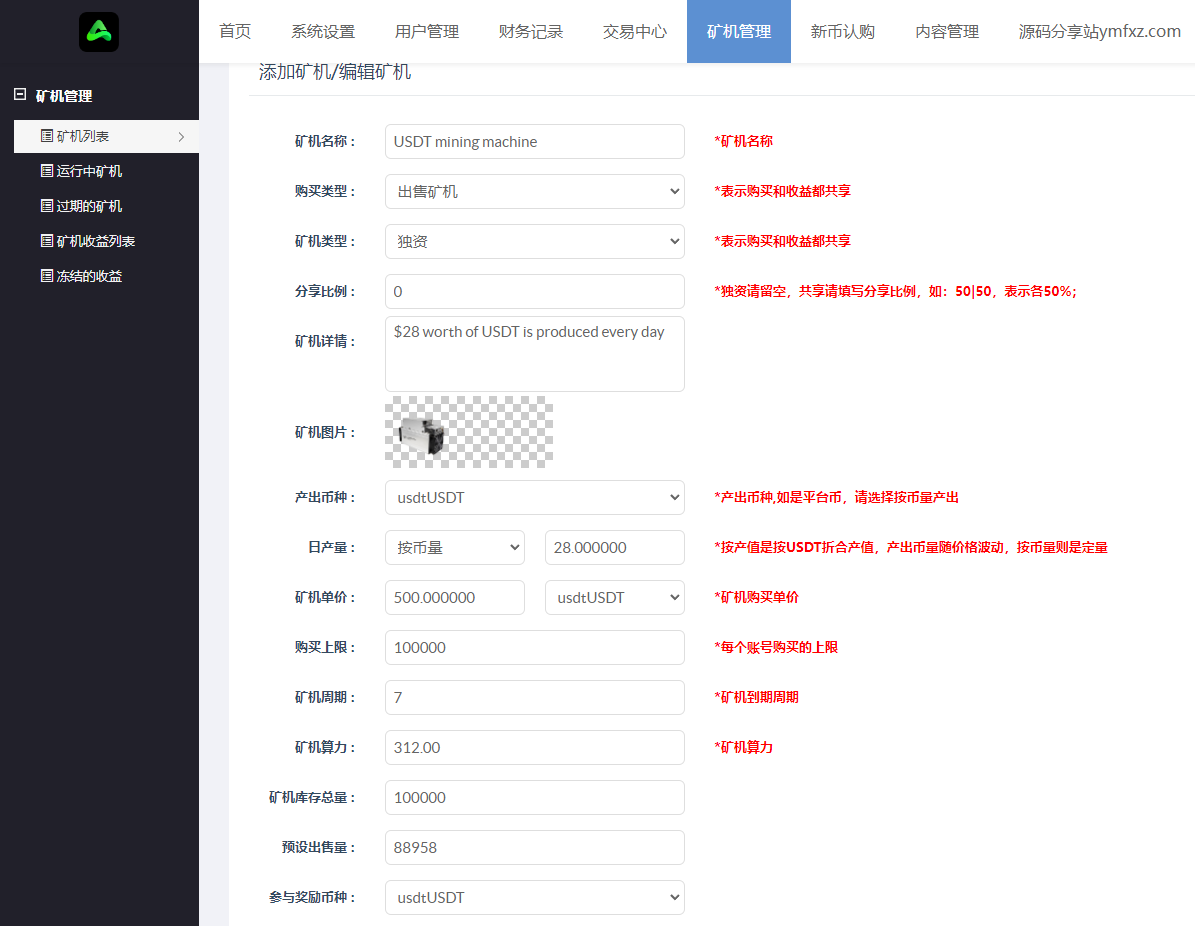Click the chevron arrow beside 矿机列表

pyautogui.click(x=181, y=137)
